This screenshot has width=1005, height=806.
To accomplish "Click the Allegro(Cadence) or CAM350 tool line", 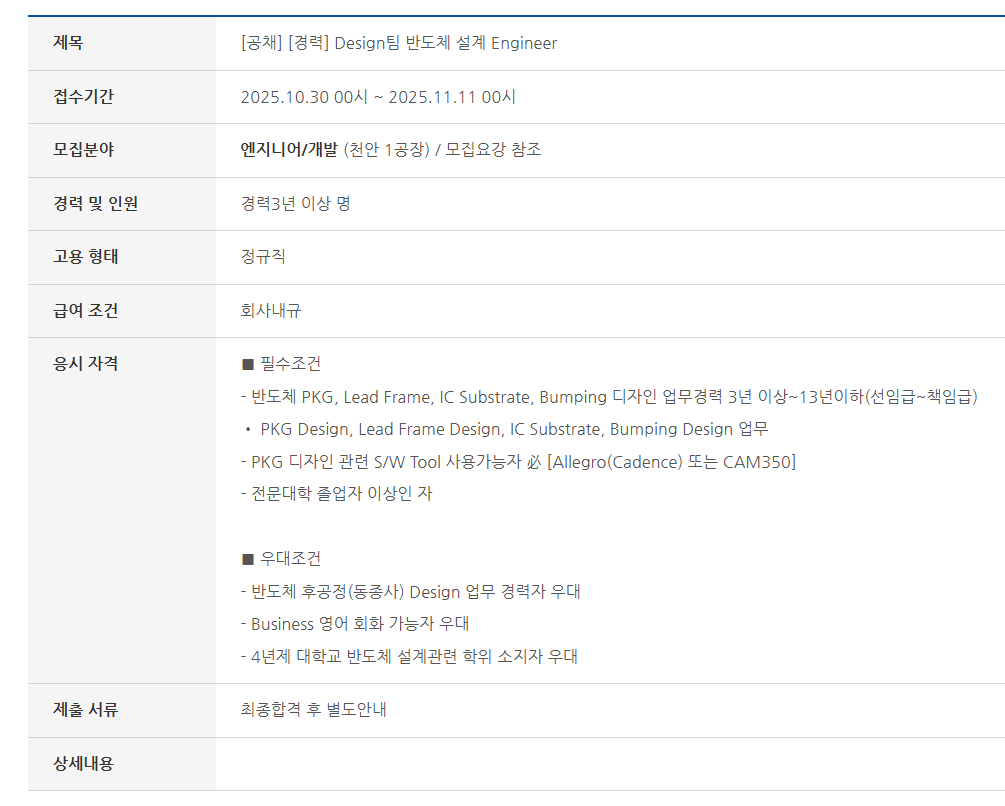I will (518, 461).
